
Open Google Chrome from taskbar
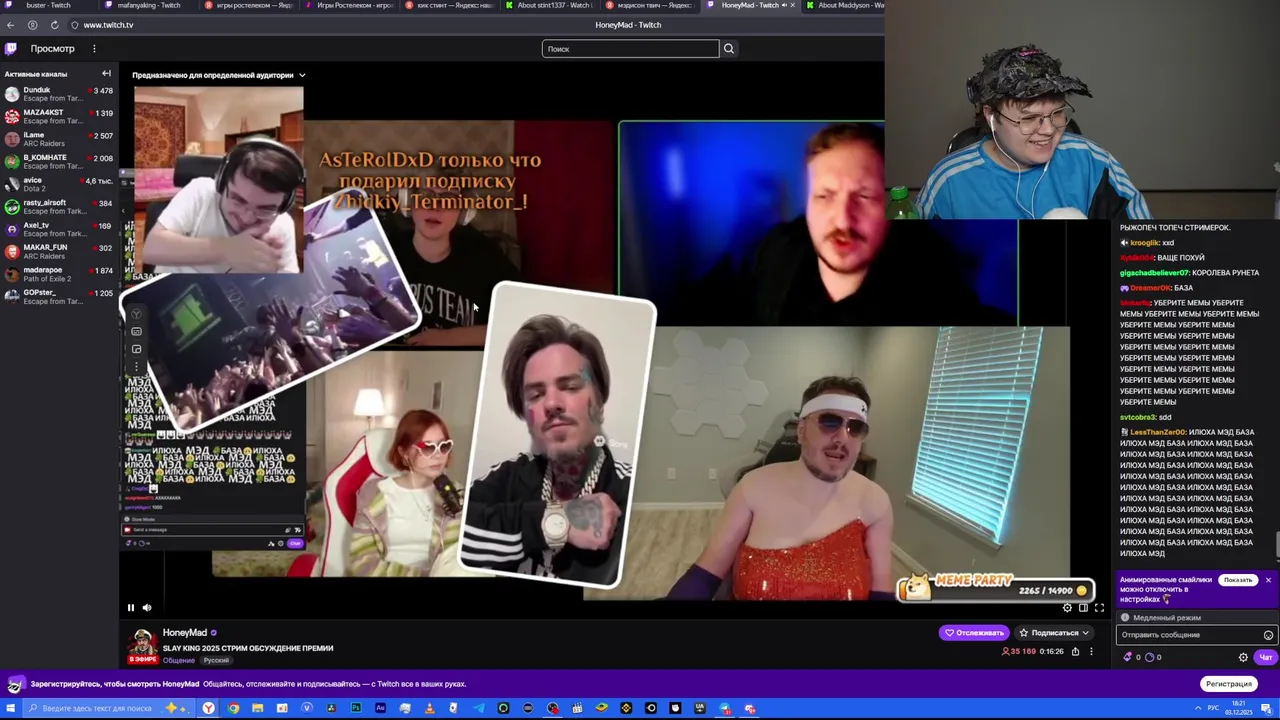pos(234,709)
